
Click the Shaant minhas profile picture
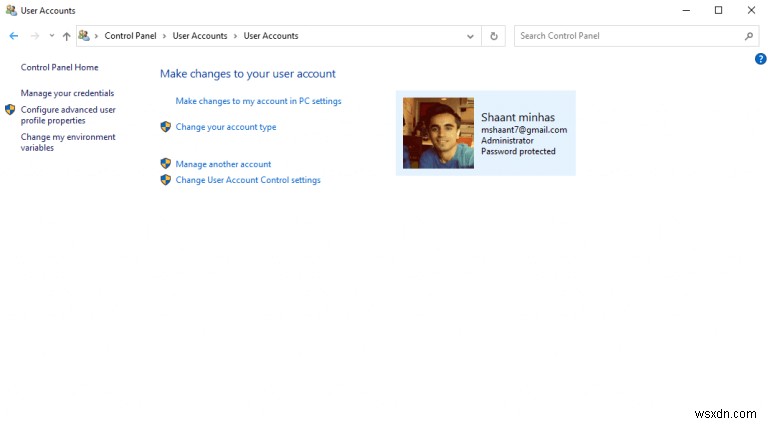pyautogui.click(x=438, y=133)
